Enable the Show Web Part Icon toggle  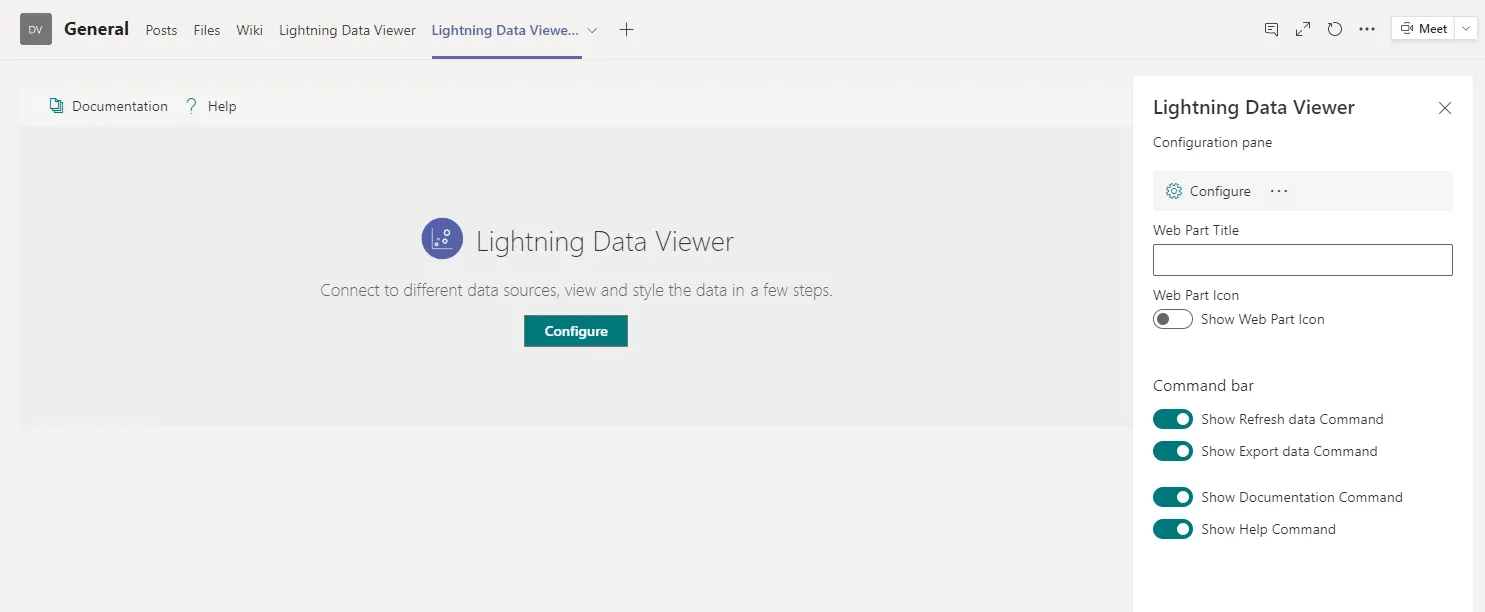(x=1172, y=318)
